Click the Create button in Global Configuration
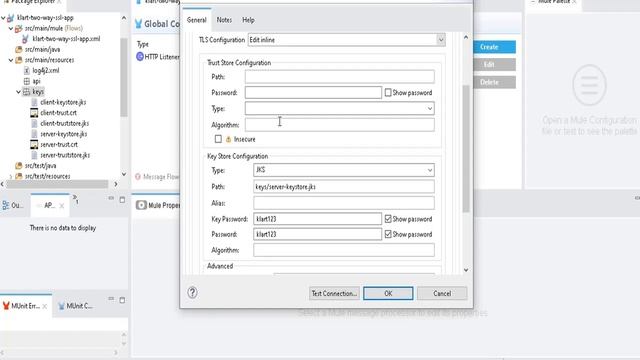Viewport: 640px width, 360px height. coord(494,47)
